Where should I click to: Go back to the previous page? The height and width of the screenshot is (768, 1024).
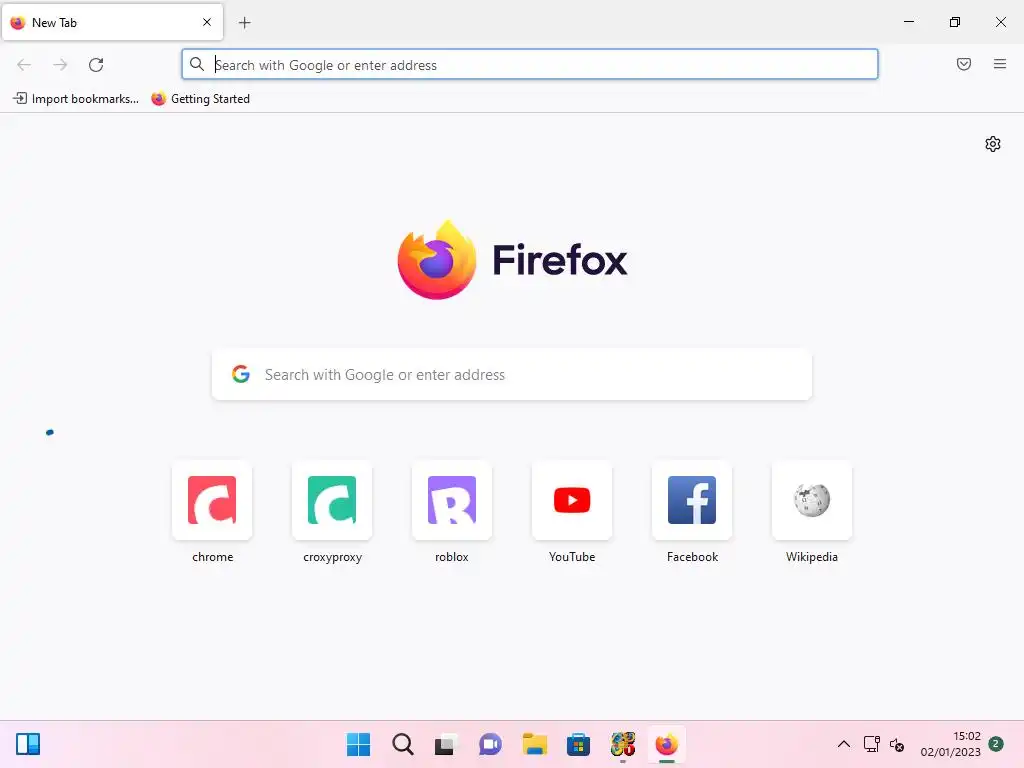24,65
